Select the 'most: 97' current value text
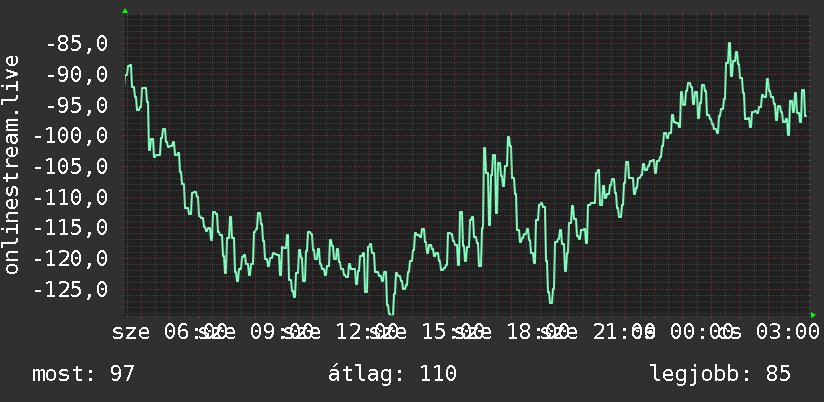 [84, 374]
